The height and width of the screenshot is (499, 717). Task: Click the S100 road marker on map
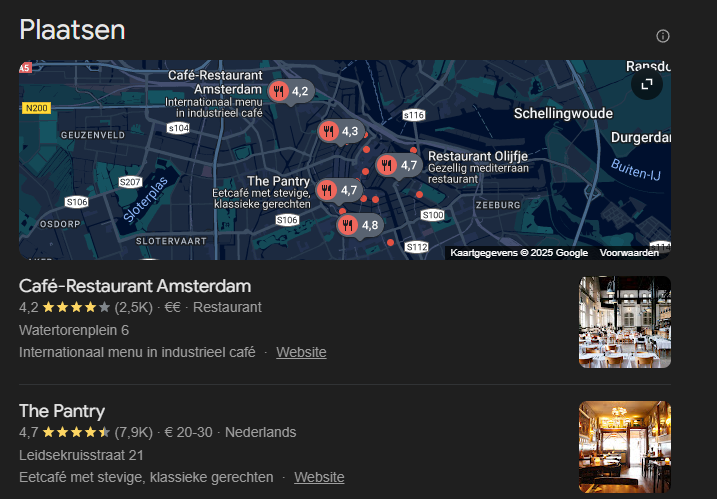click(433, 215)
